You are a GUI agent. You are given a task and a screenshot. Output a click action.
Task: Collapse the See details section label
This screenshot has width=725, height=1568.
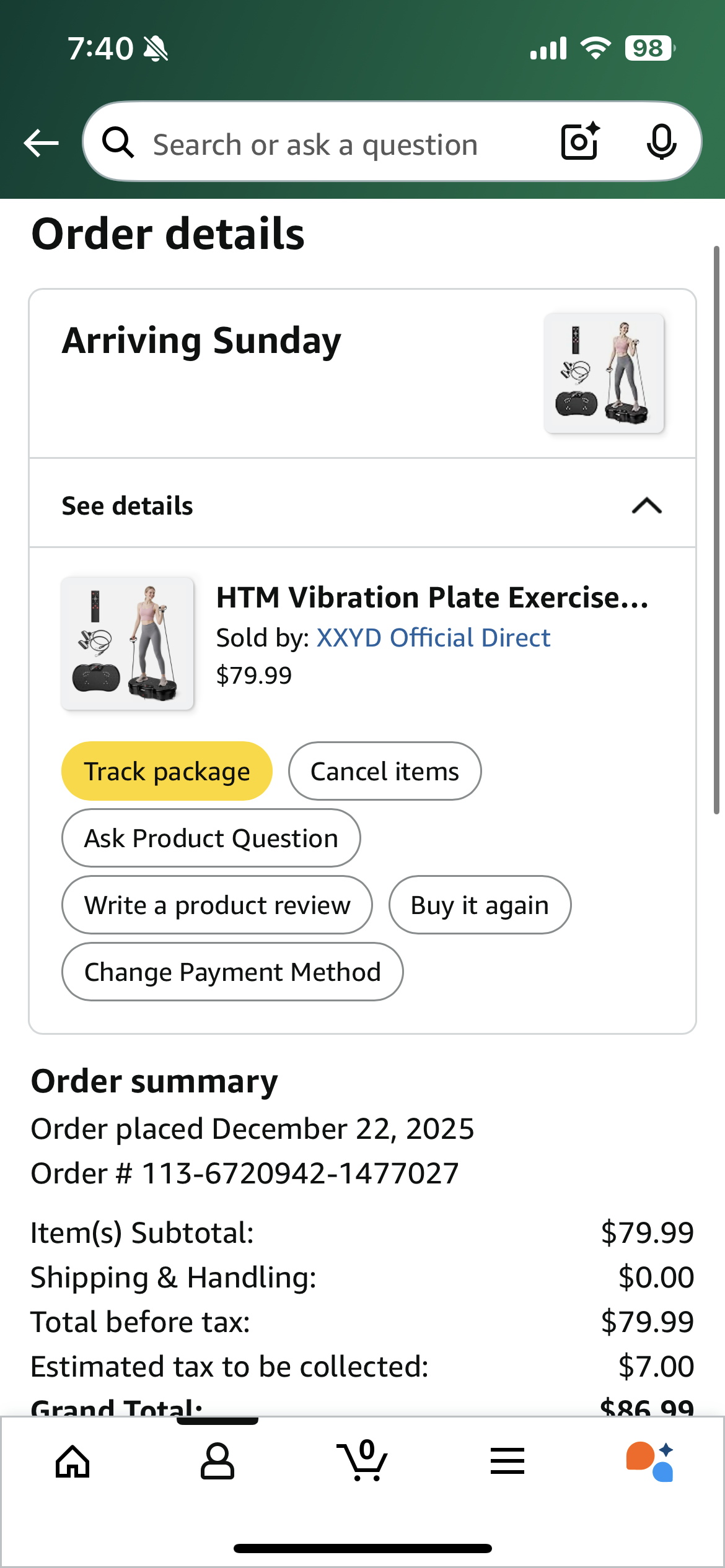point(128,506)
